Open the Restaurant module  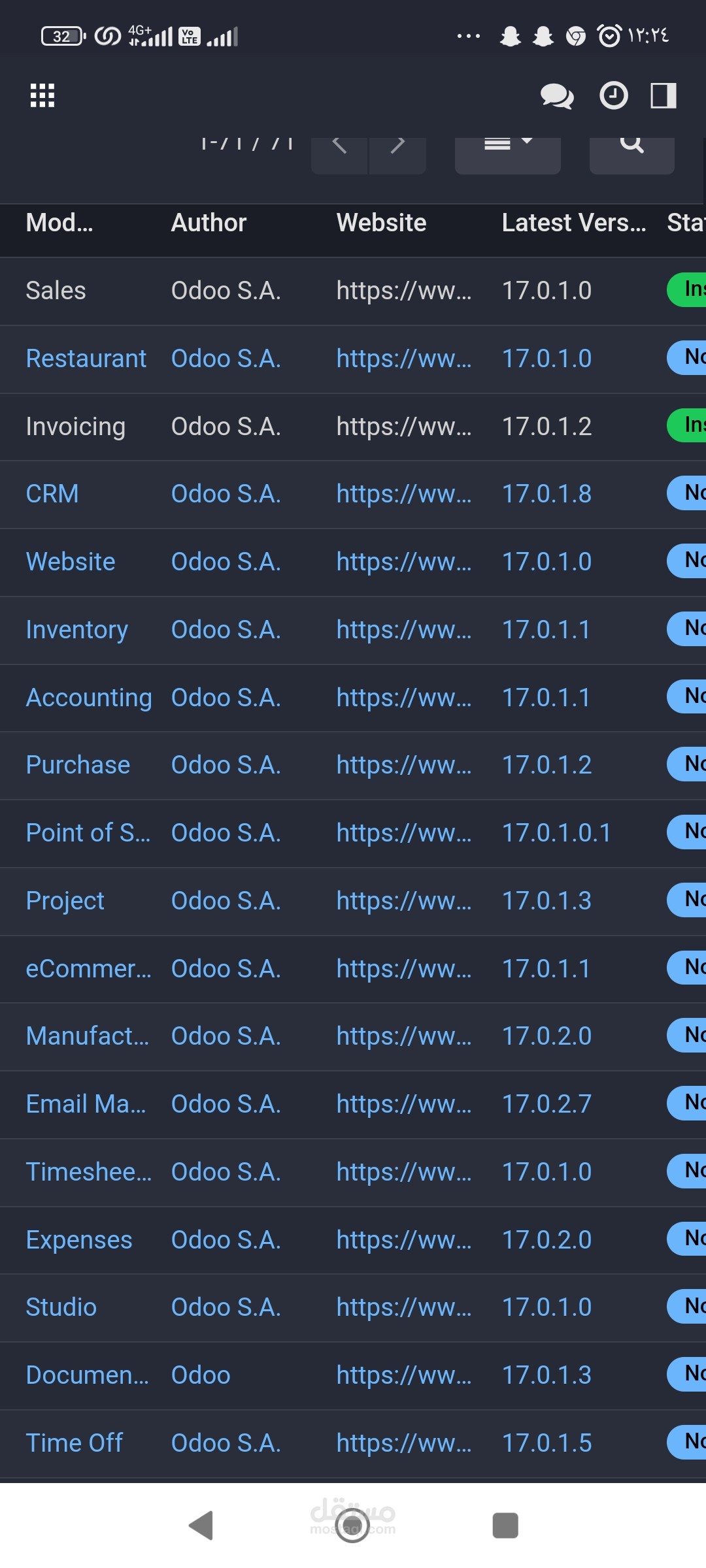click(86, 358)
